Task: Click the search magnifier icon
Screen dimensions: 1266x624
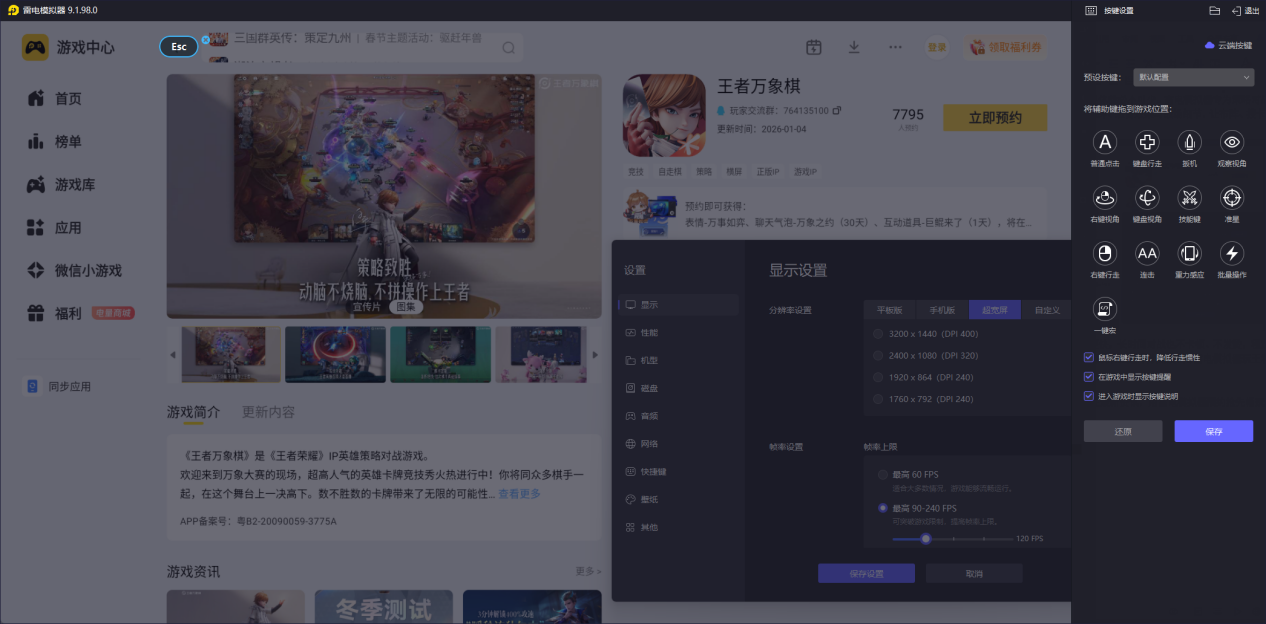Action: click(508, 47)
